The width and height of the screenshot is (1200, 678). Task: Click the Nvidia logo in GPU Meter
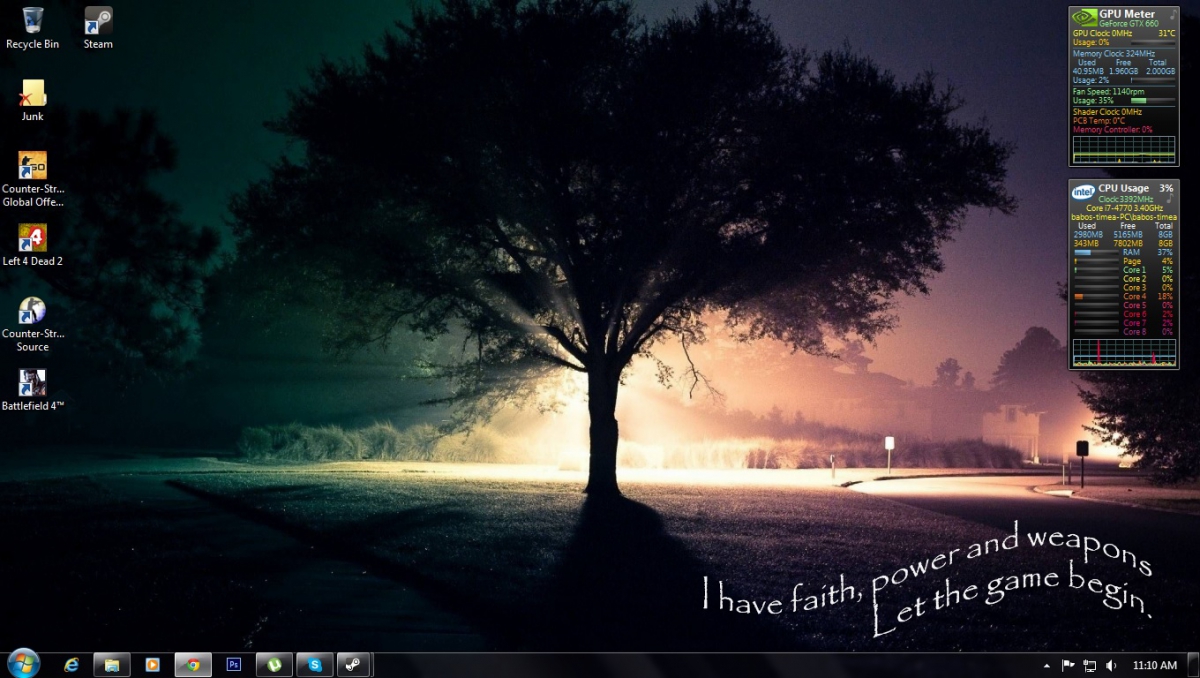(1083, 17)
